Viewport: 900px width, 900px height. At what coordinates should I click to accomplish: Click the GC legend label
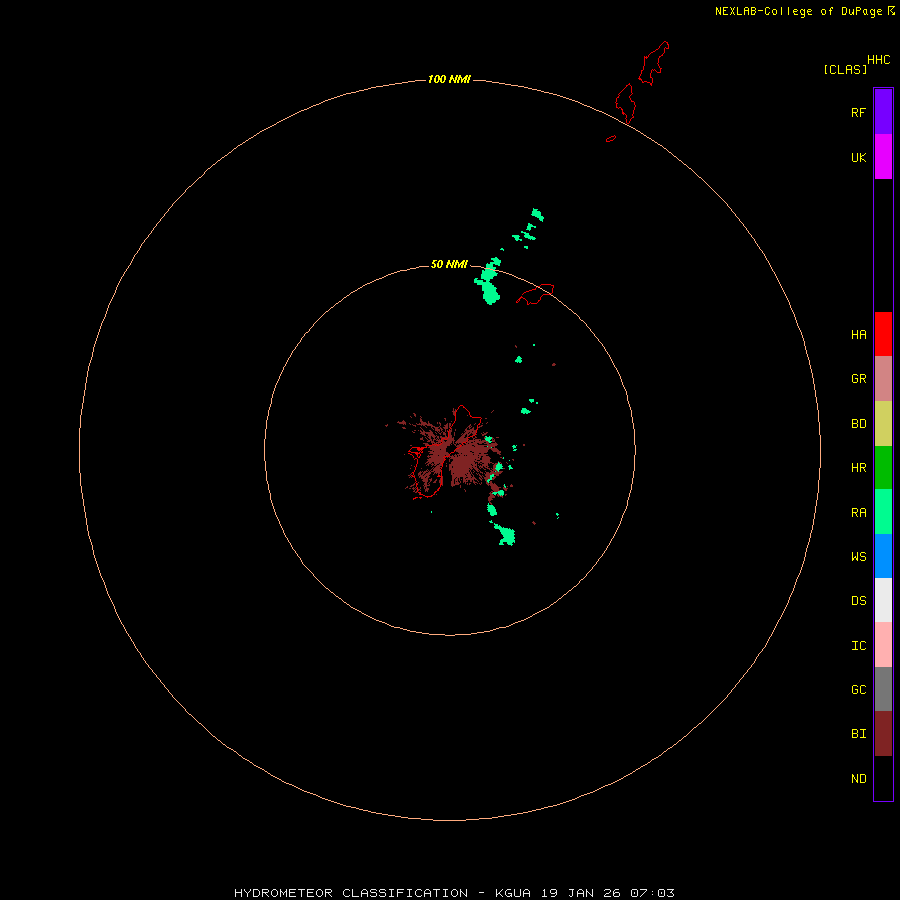point(858,690)
